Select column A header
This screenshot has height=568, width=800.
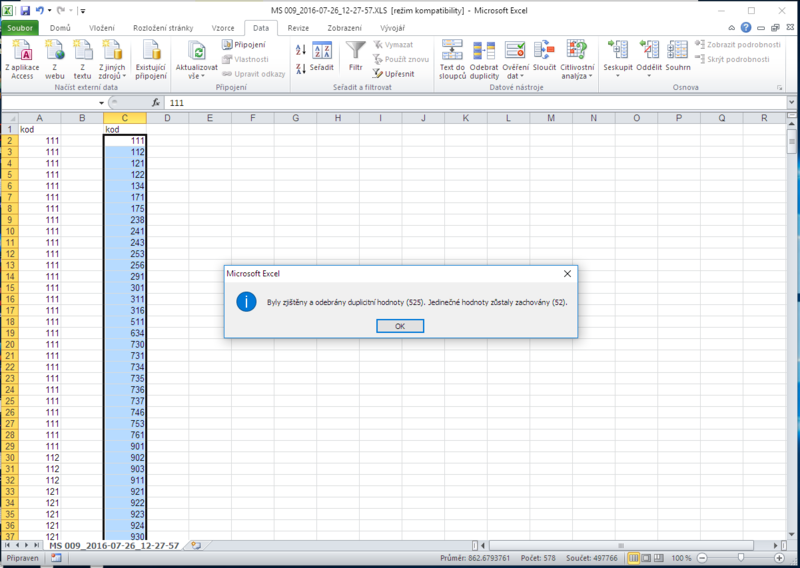click(x=39, y=118)
